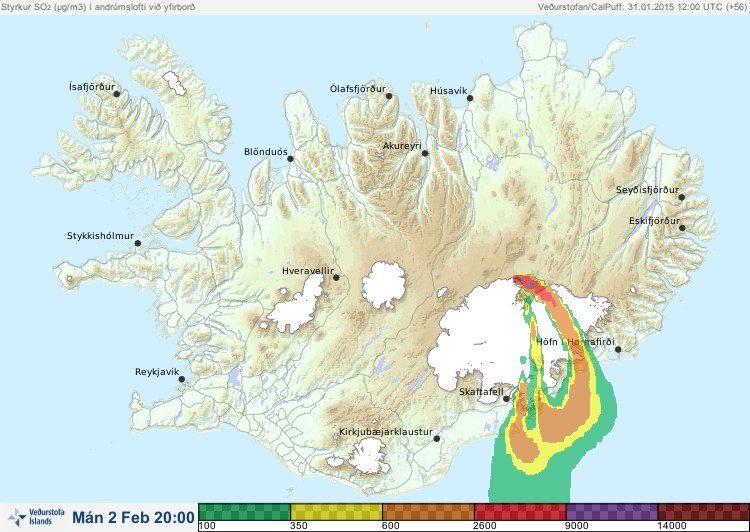
Task: Click the Kirkjubæjarklaustur station dot
Action: click(x=436, y=438)
